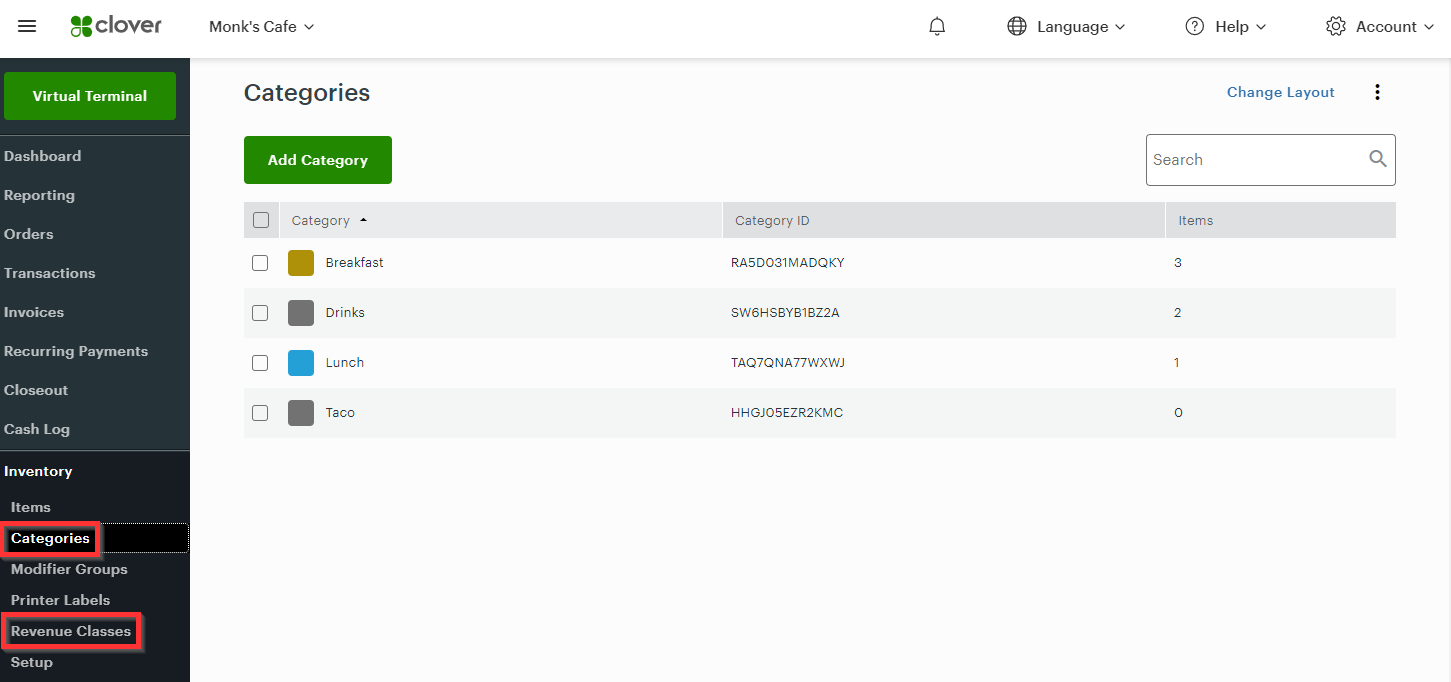Click the Category column header

[x=500, y=220]
